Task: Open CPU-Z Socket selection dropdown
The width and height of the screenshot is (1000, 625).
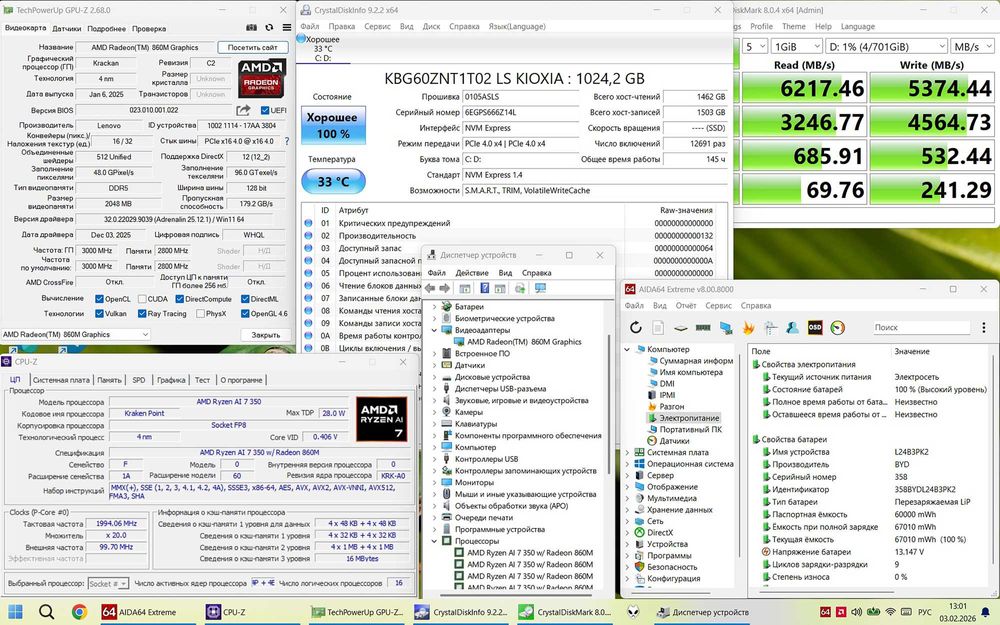Action: coord(107,583)
